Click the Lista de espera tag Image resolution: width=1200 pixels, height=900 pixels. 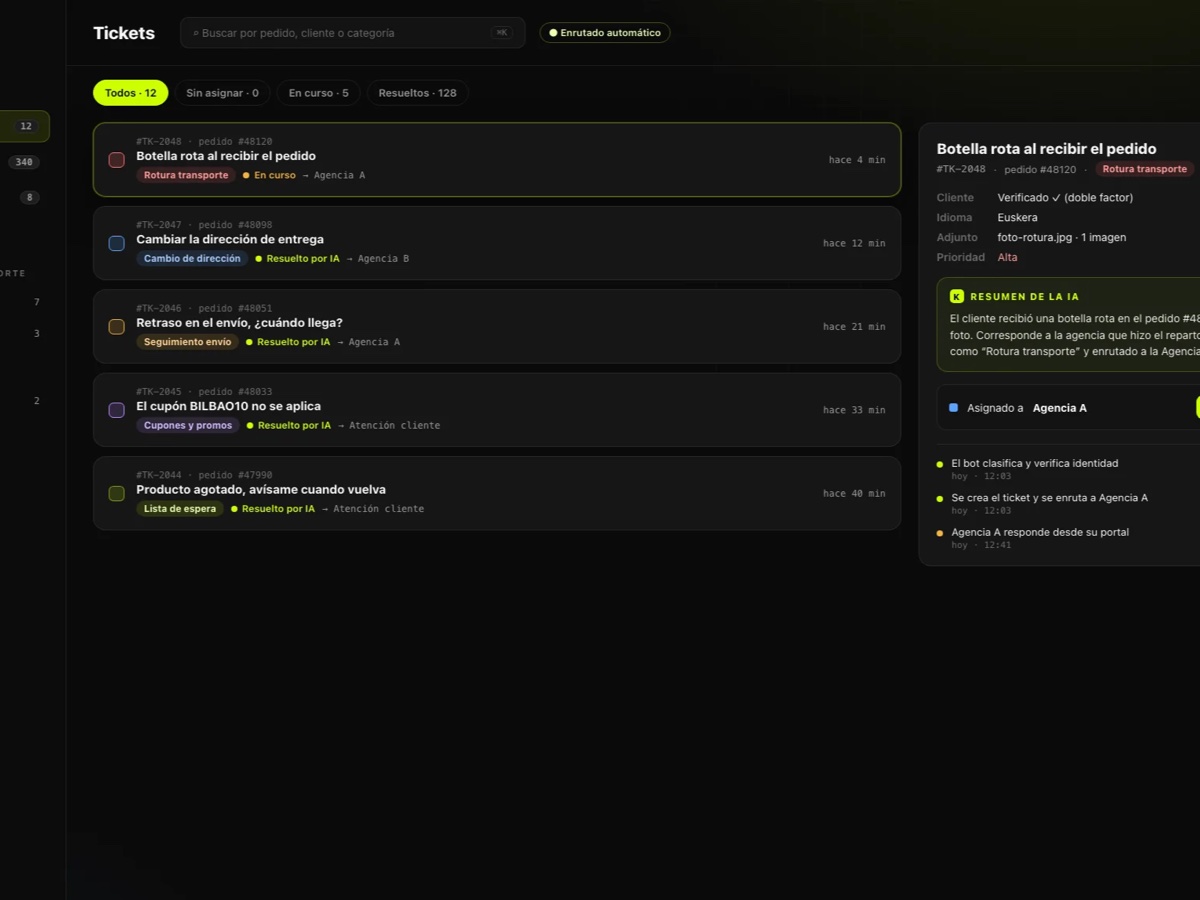180,509
